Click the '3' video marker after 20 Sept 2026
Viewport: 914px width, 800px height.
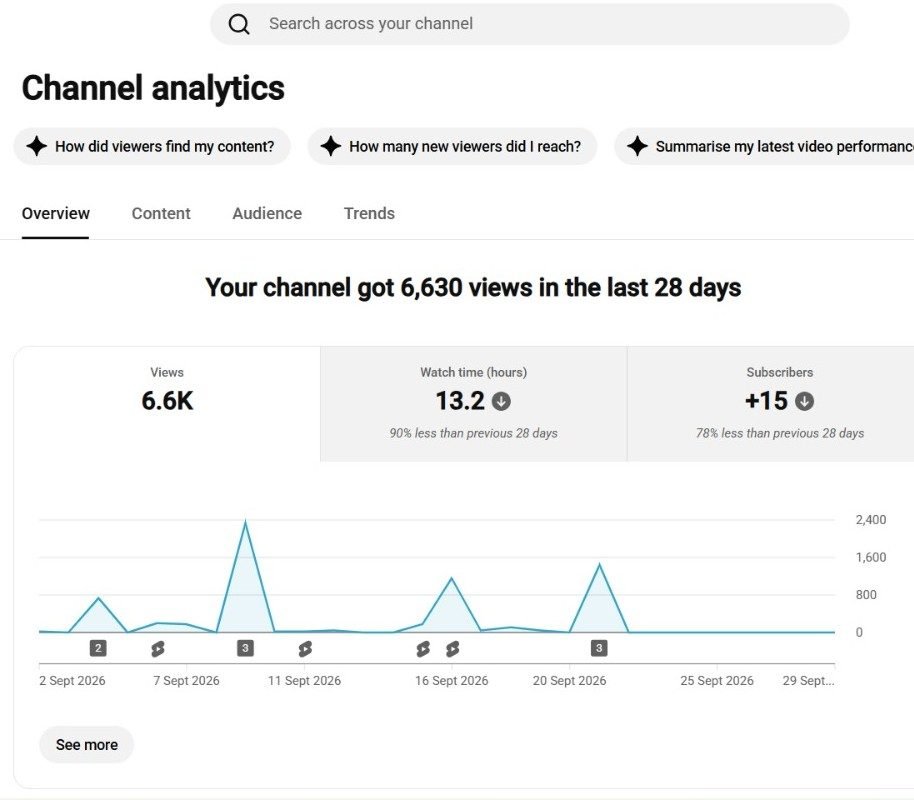pyautogui.click(x=599, y=648)
